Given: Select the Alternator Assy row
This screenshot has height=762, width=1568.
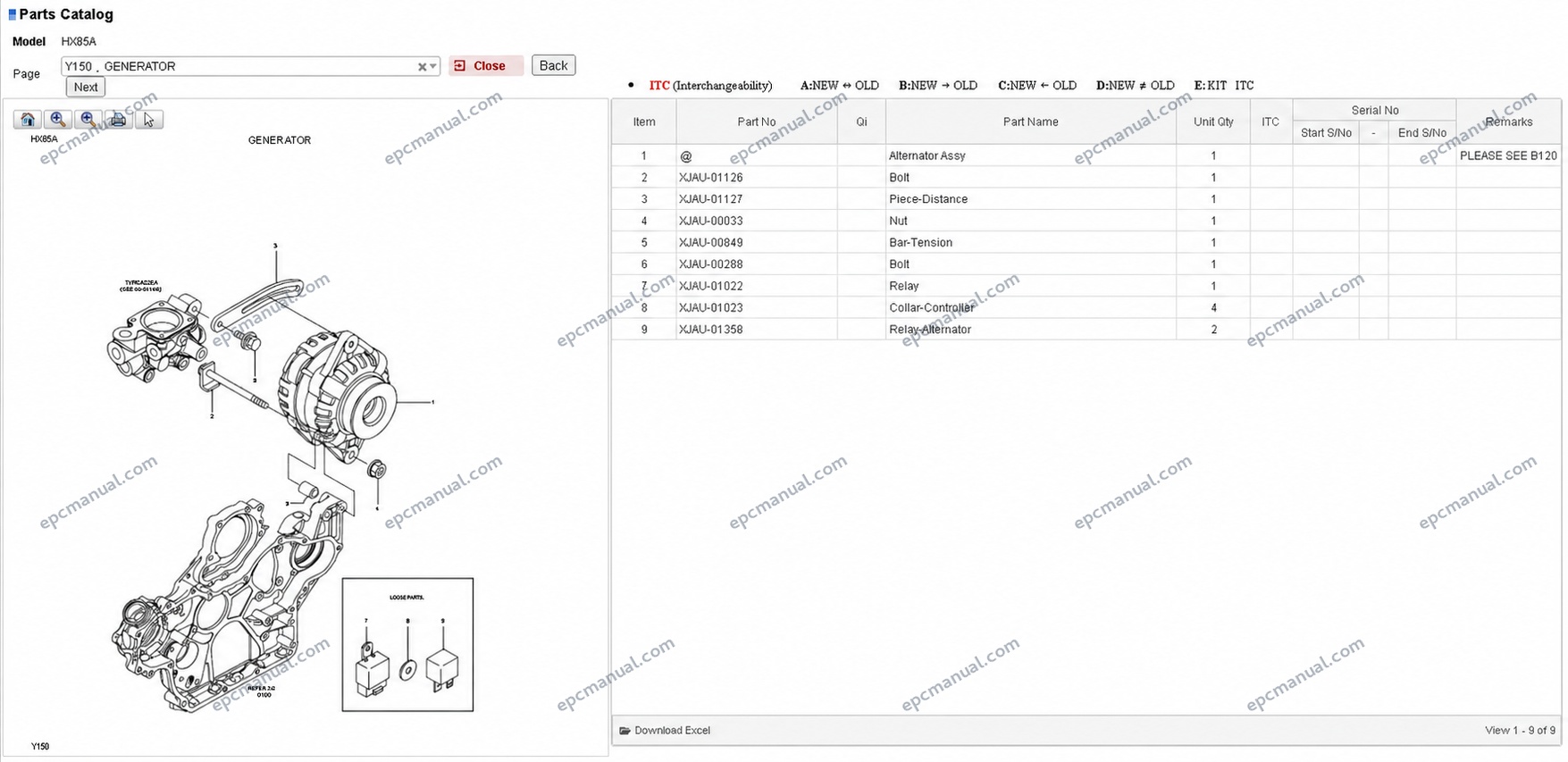Looking at the screenshot, I should pos(1086,155).
